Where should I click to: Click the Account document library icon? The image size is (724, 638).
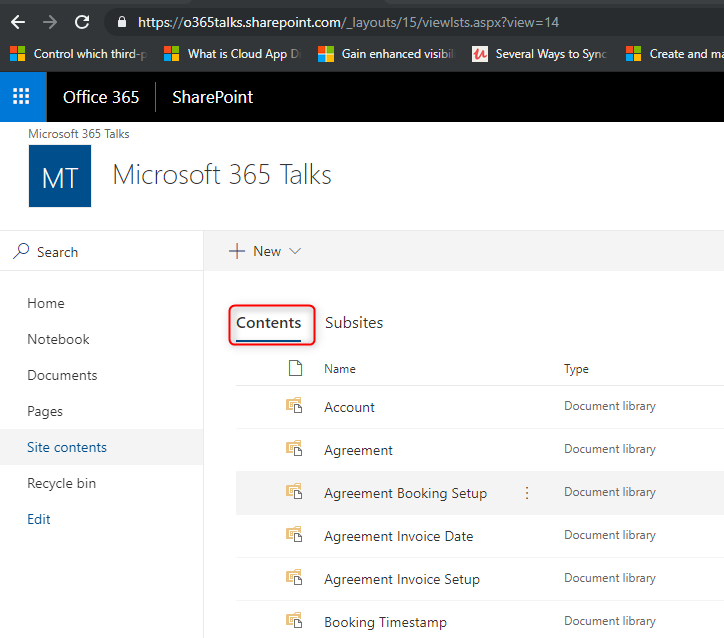[x=294, y=406]
